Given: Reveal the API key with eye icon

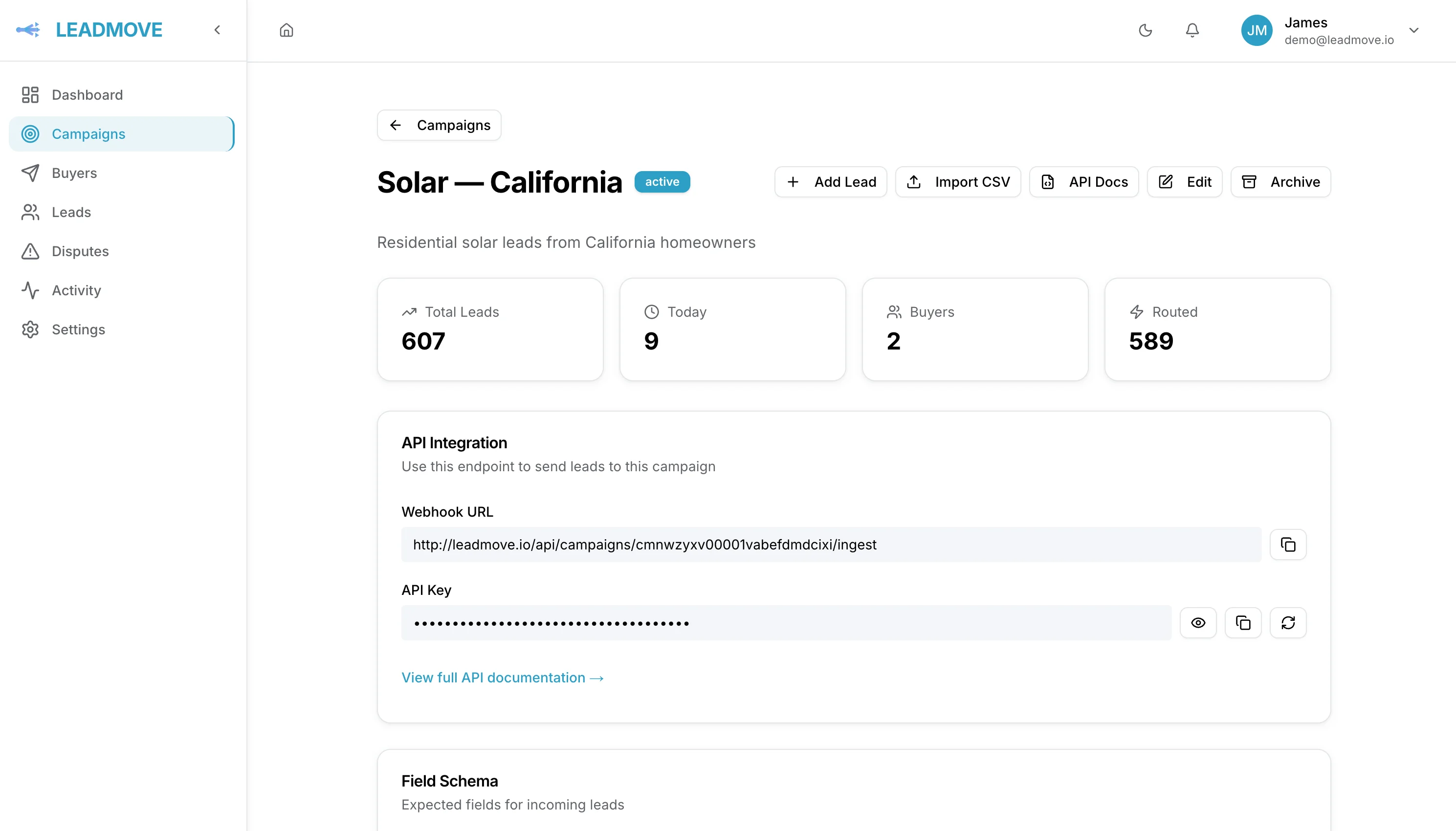Looking at the screenshot, I should [1198, 623].
